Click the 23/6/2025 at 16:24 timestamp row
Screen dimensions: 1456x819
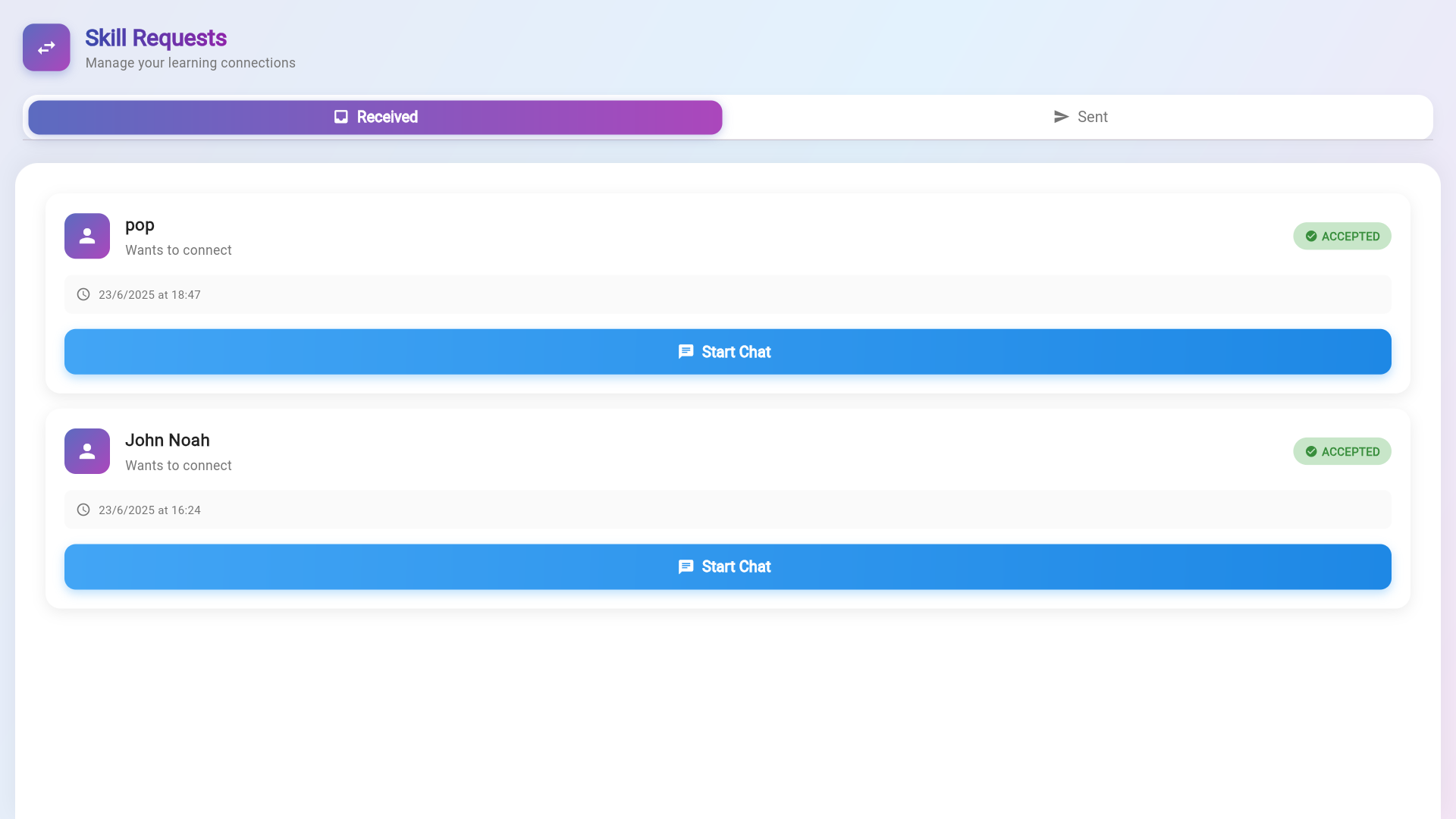coord(149,510)
